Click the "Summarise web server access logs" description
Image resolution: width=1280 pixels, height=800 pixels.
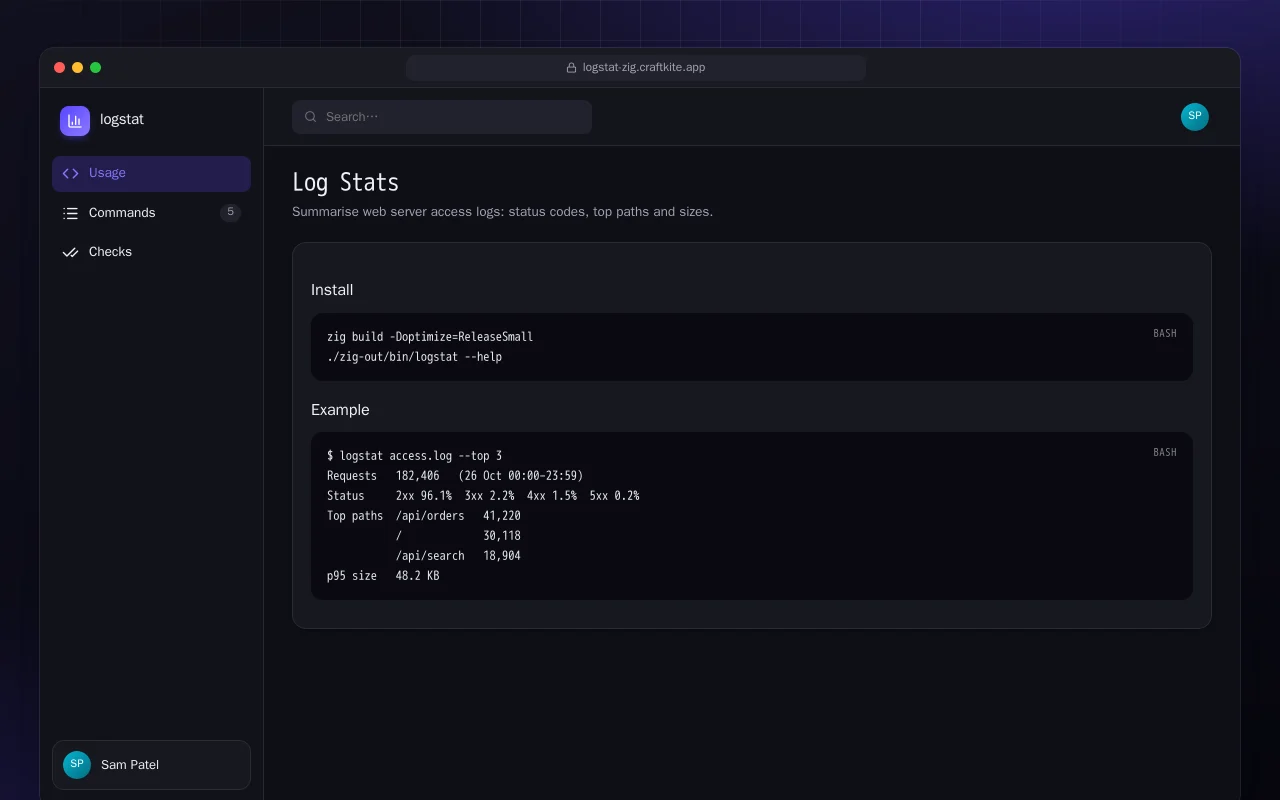pos(502,212)
